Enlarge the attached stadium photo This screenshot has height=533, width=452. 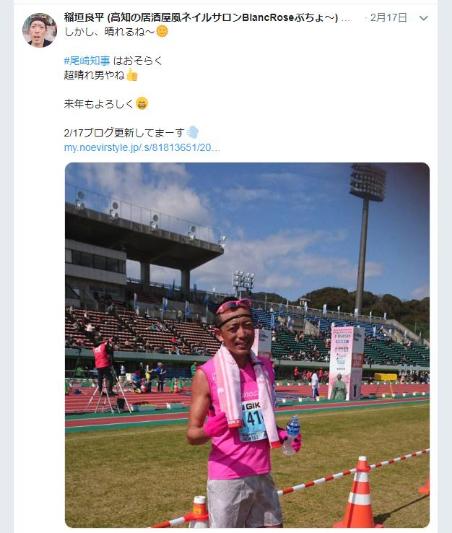coord(247,345)
